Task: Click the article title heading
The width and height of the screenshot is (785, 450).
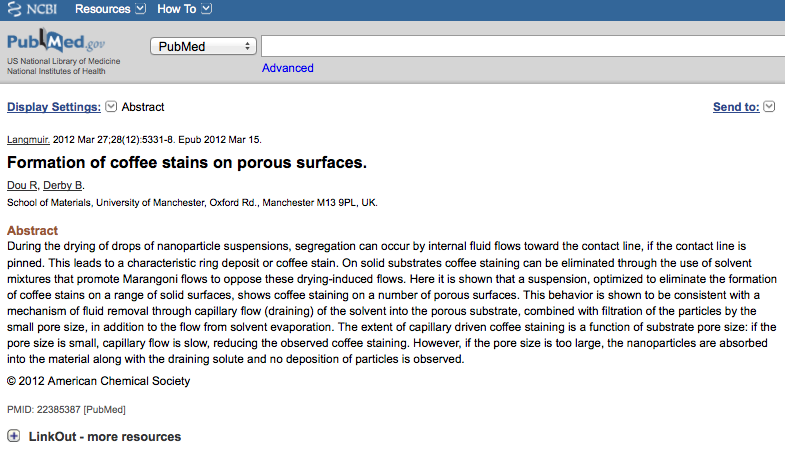Action: tap(187, 162)
